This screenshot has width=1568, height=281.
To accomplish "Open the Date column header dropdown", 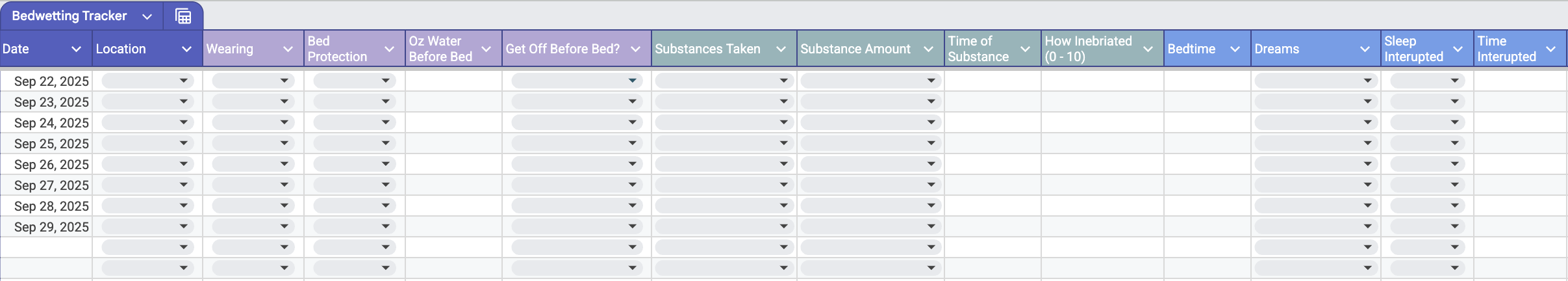I will tap(76, 49).
